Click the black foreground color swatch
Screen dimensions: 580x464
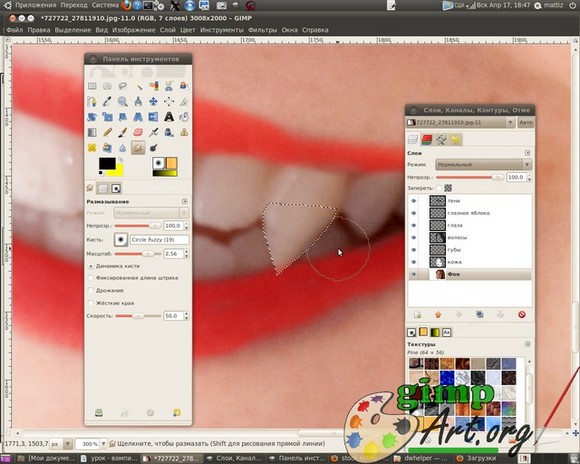point(107,163)
